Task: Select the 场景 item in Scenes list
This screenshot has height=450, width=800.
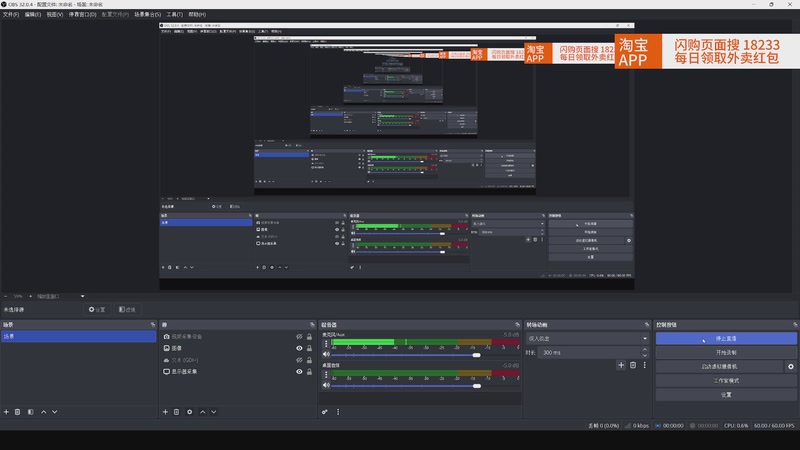Action: coord(79,337)
